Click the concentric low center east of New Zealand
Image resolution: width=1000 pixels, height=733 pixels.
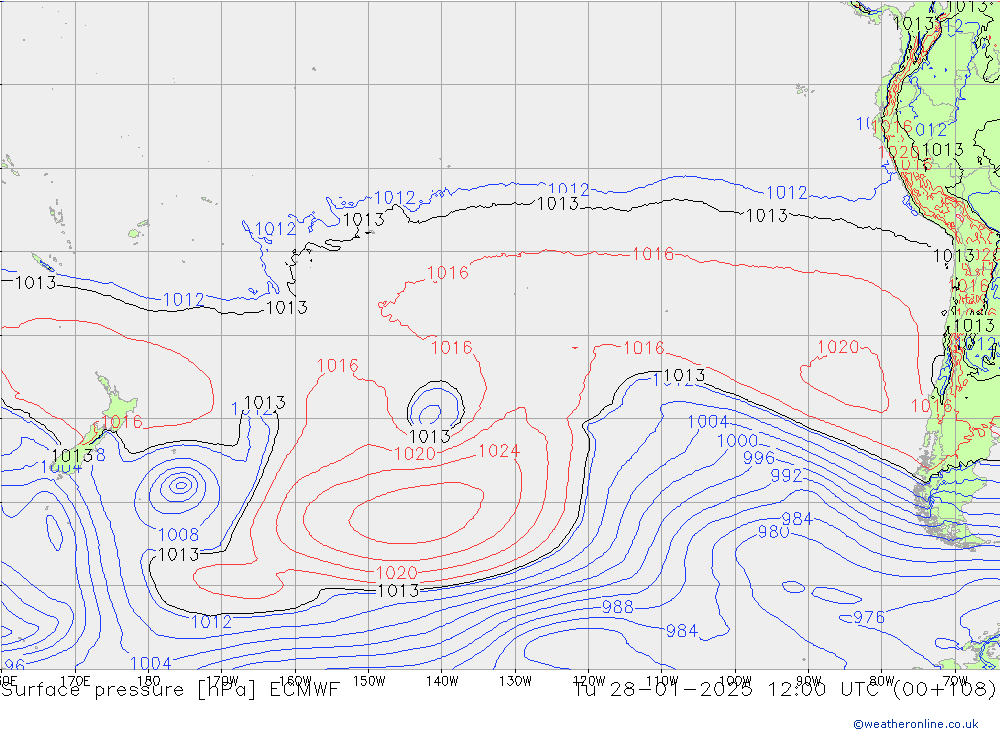click(x=180, y=485)
